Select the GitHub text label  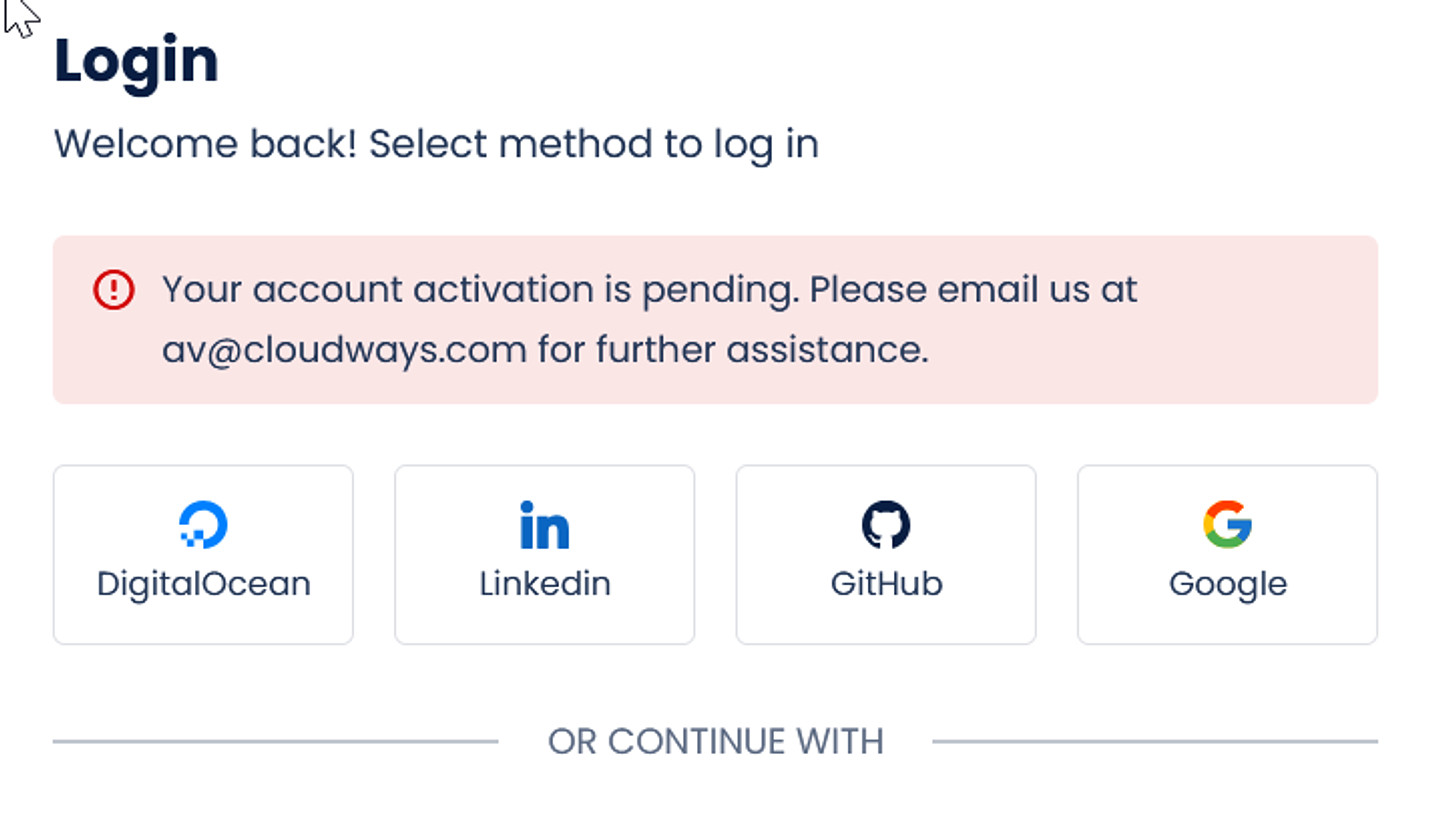point(886,584)
